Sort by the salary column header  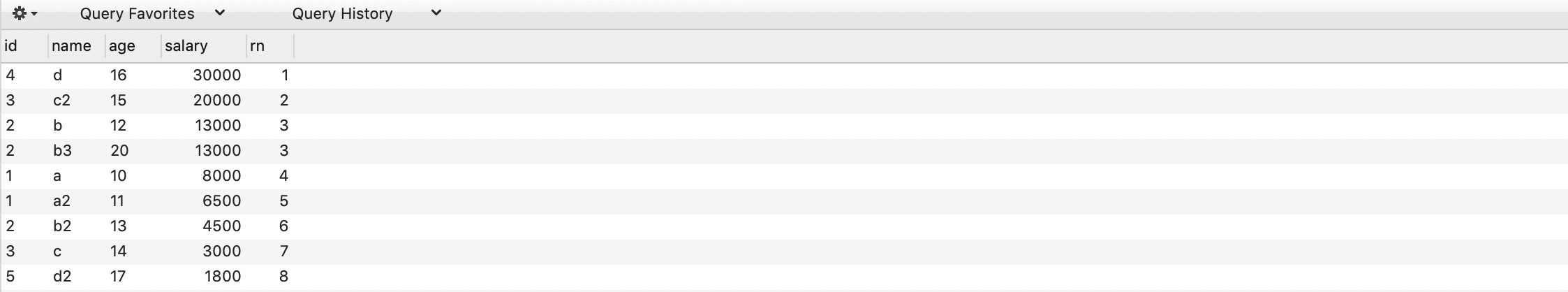203,46
